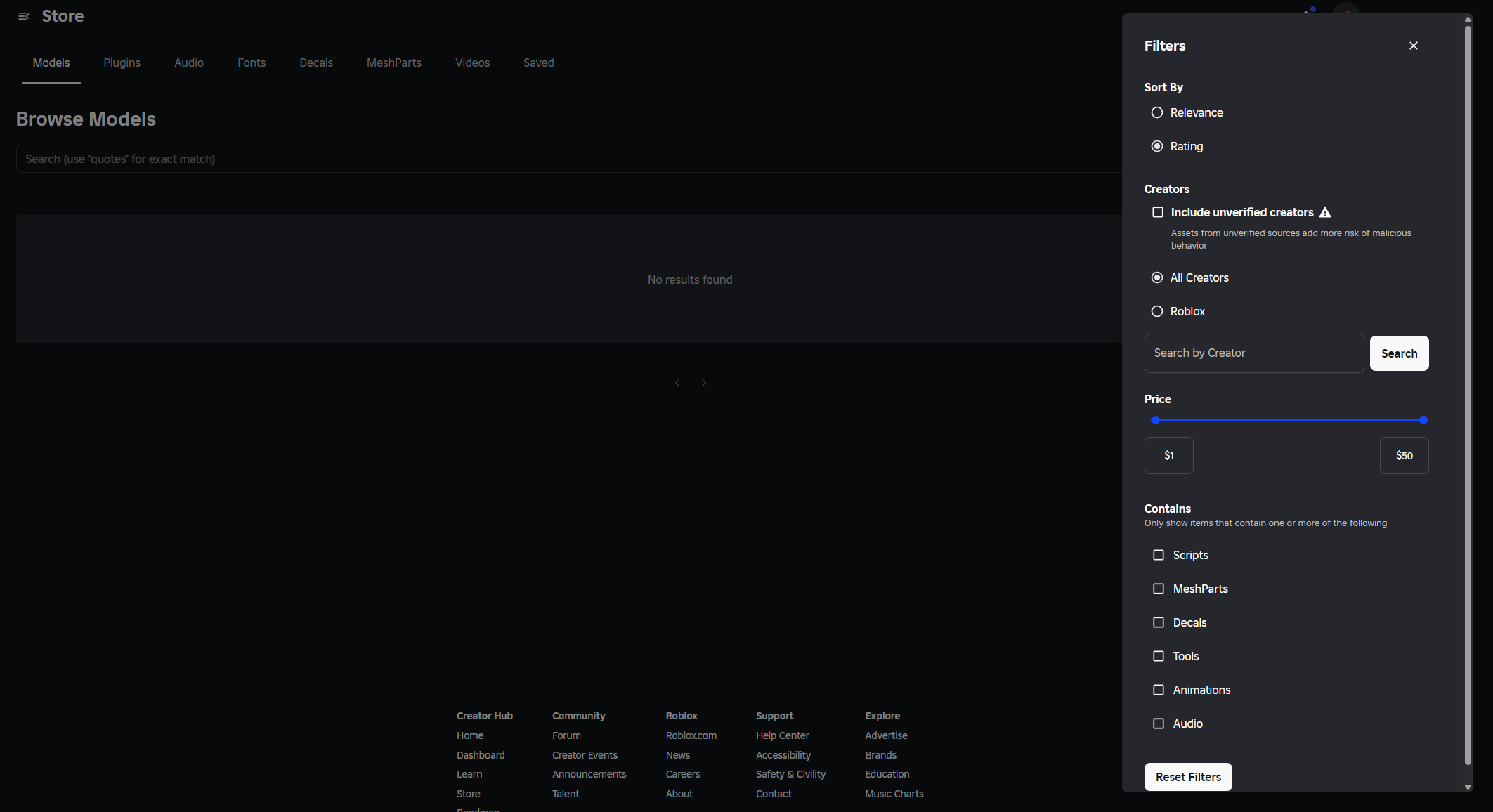Open Announcements footer link
The height and width of the screenshot is (812, 1493).
[589, 774]
